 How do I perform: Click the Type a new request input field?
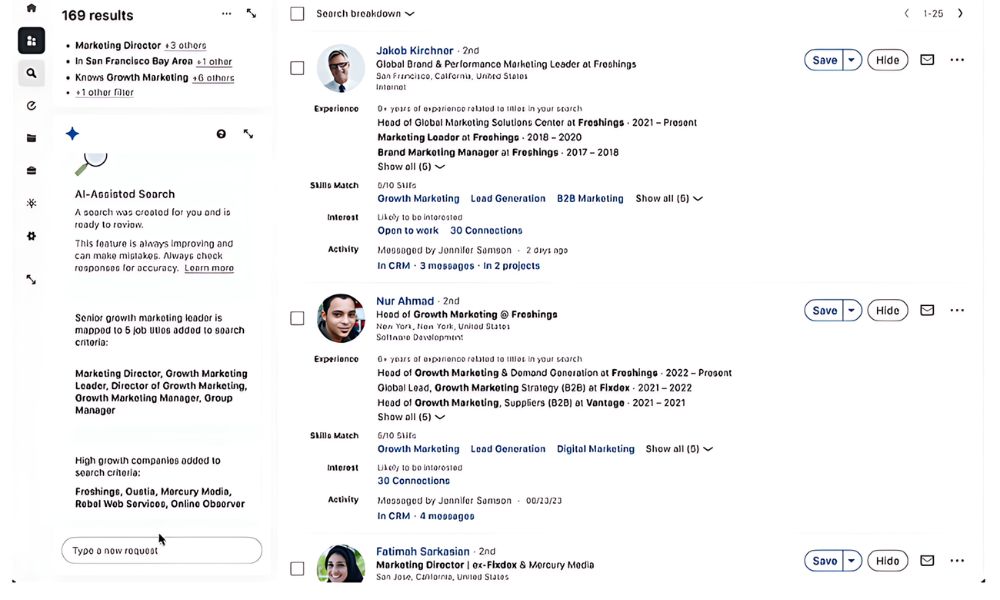point(160,550)
